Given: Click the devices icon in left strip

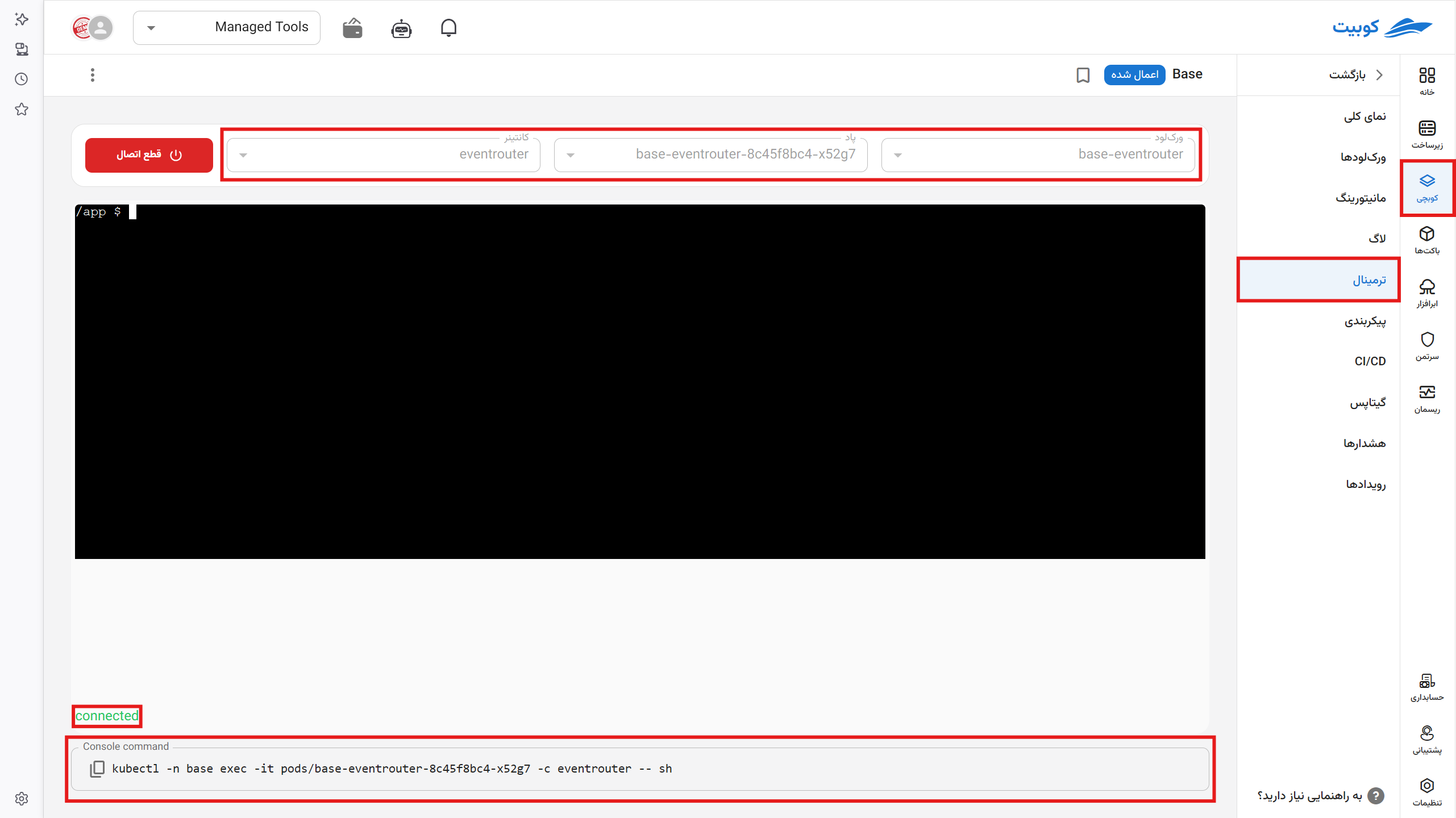Looking at the screenshot, I should click(22, 49).
